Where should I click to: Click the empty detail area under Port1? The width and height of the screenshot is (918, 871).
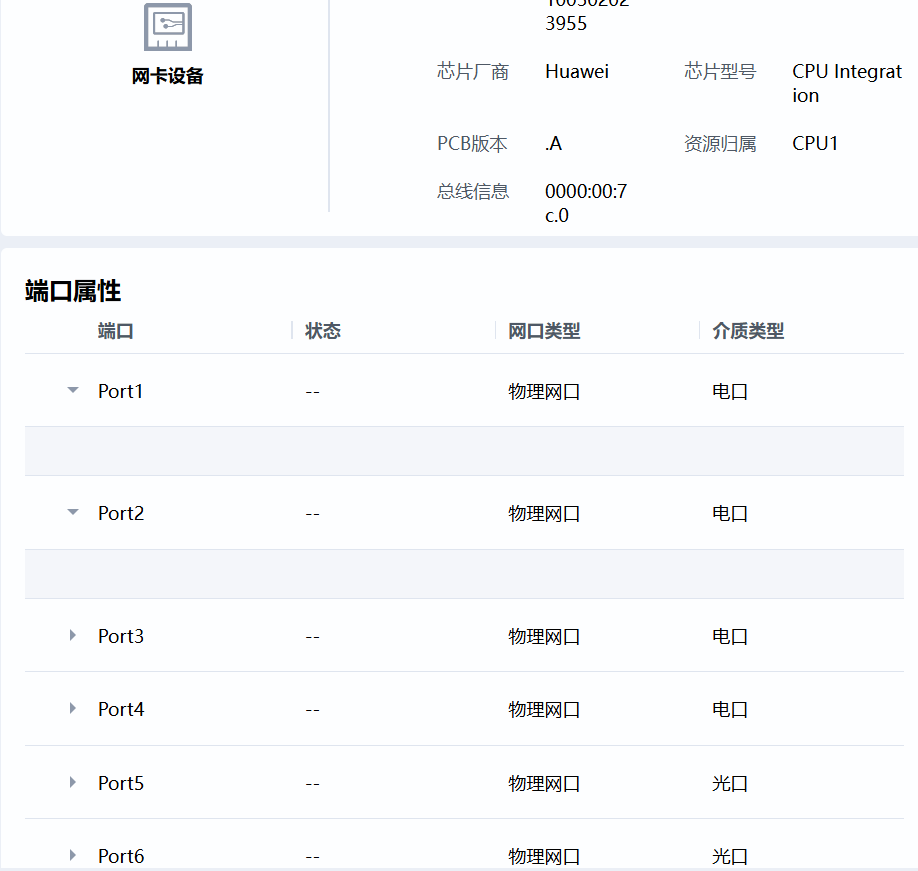pyautogui.click(x=464, y=451)
